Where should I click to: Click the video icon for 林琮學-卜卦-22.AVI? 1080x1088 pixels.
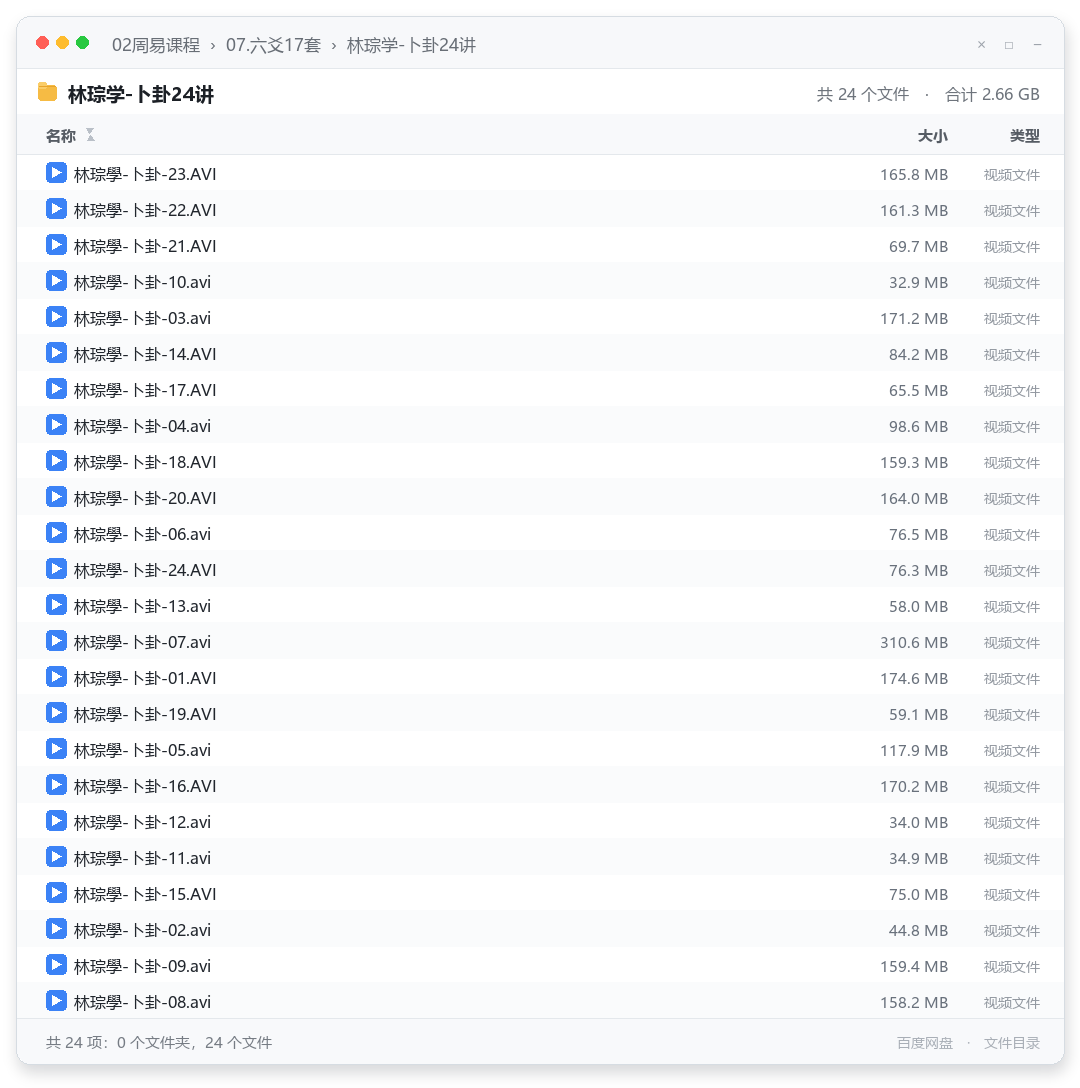point(56,209)
